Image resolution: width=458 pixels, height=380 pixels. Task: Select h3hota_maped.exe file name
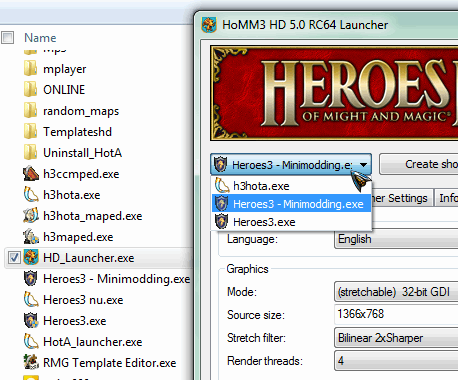93,216
